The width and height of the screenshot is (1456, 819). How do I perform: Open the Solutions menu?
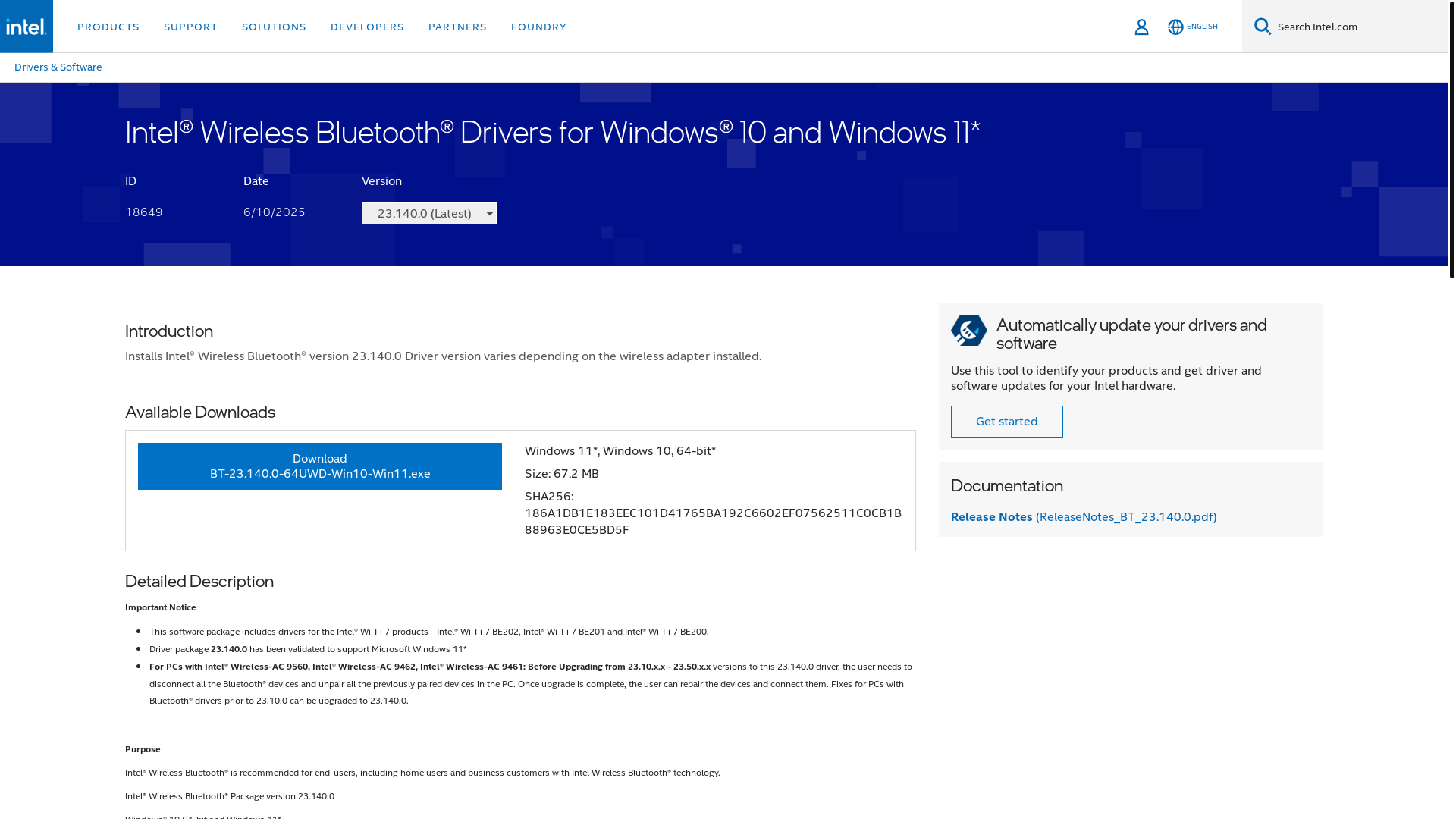point(274,27)
